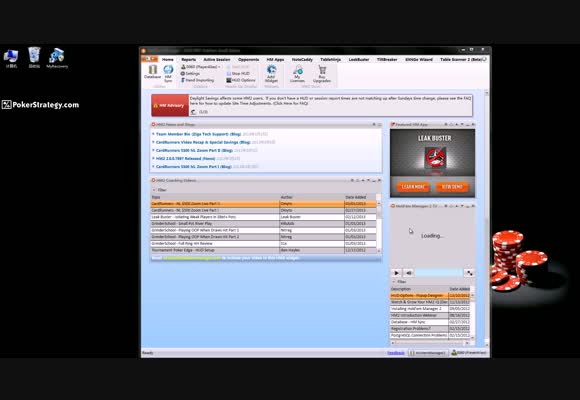Open CardRunners $500 NL Zoom Part I link

tap(194, 167)
